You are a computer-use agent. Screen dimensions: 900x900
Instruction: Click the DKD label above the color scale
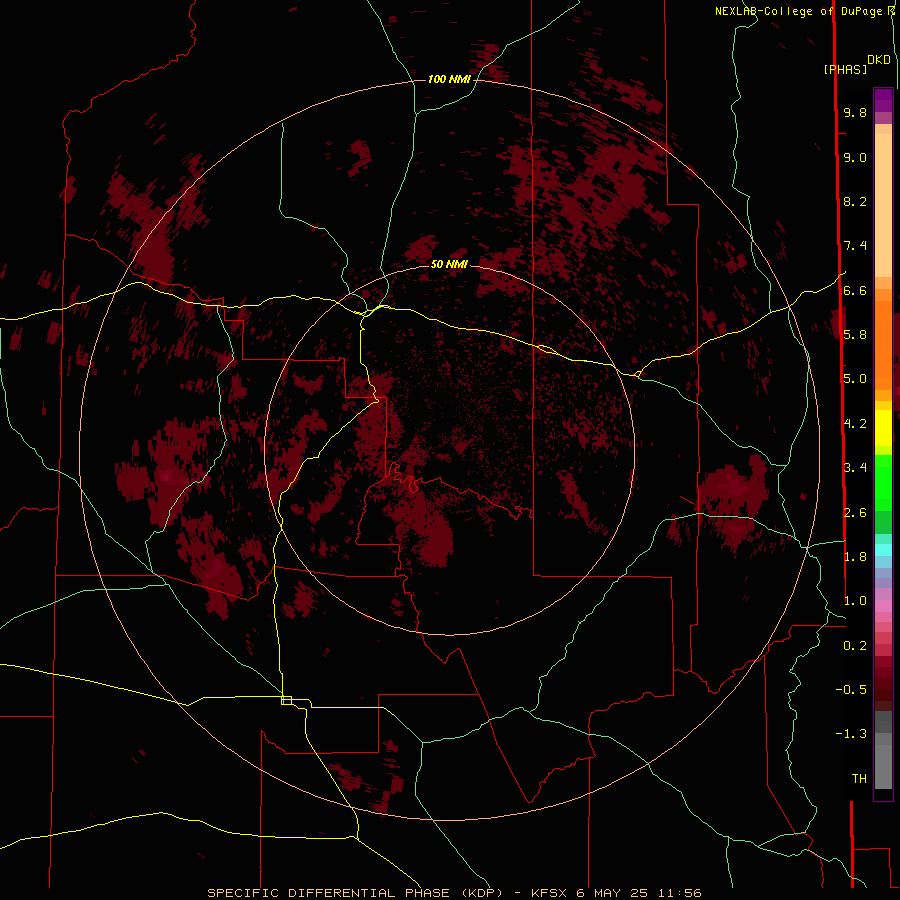(x=878, y=60)
